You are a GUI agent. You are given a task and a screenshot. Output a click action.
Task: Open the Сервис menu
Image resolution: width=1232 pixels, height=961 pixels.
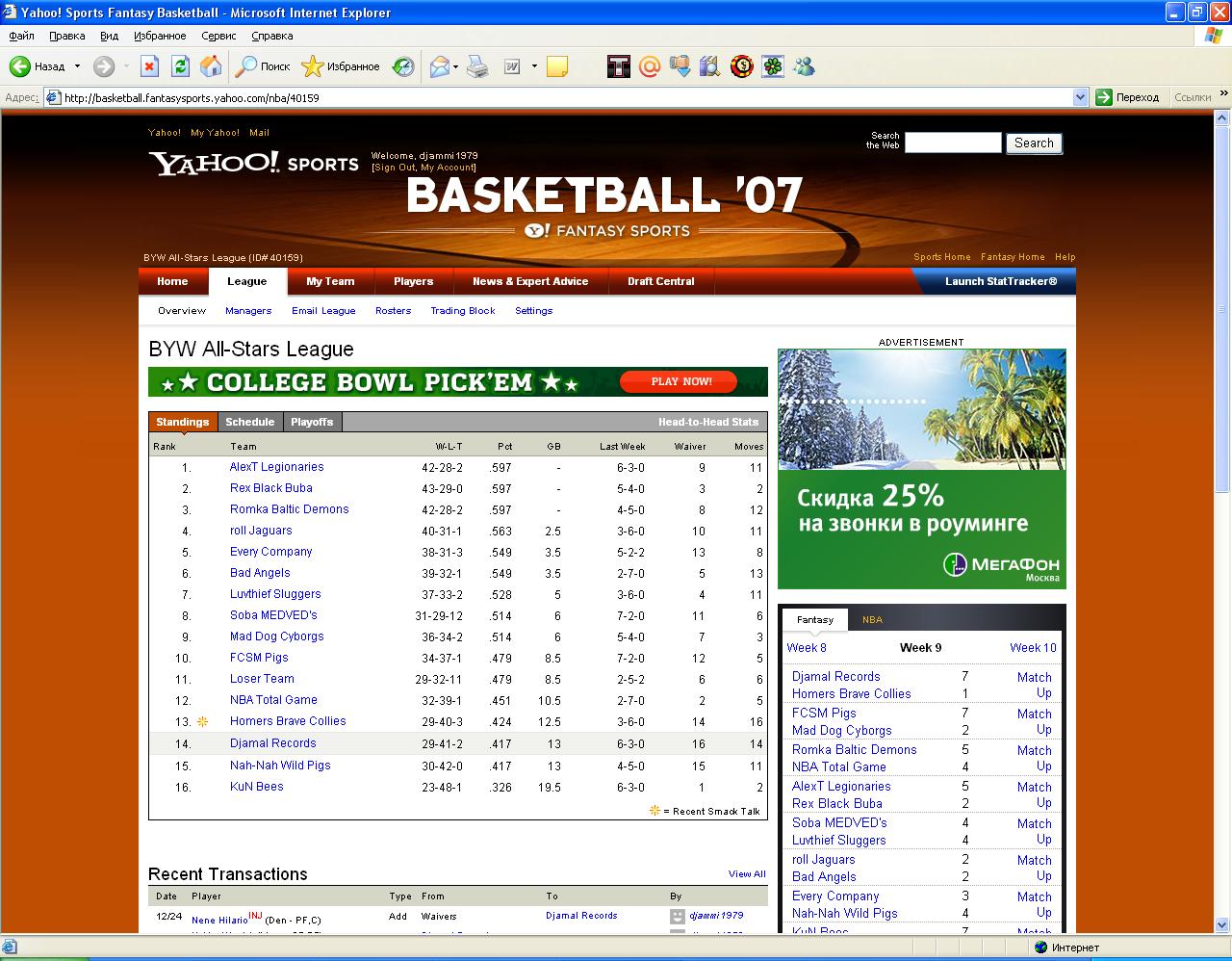(x=218, y=36)
